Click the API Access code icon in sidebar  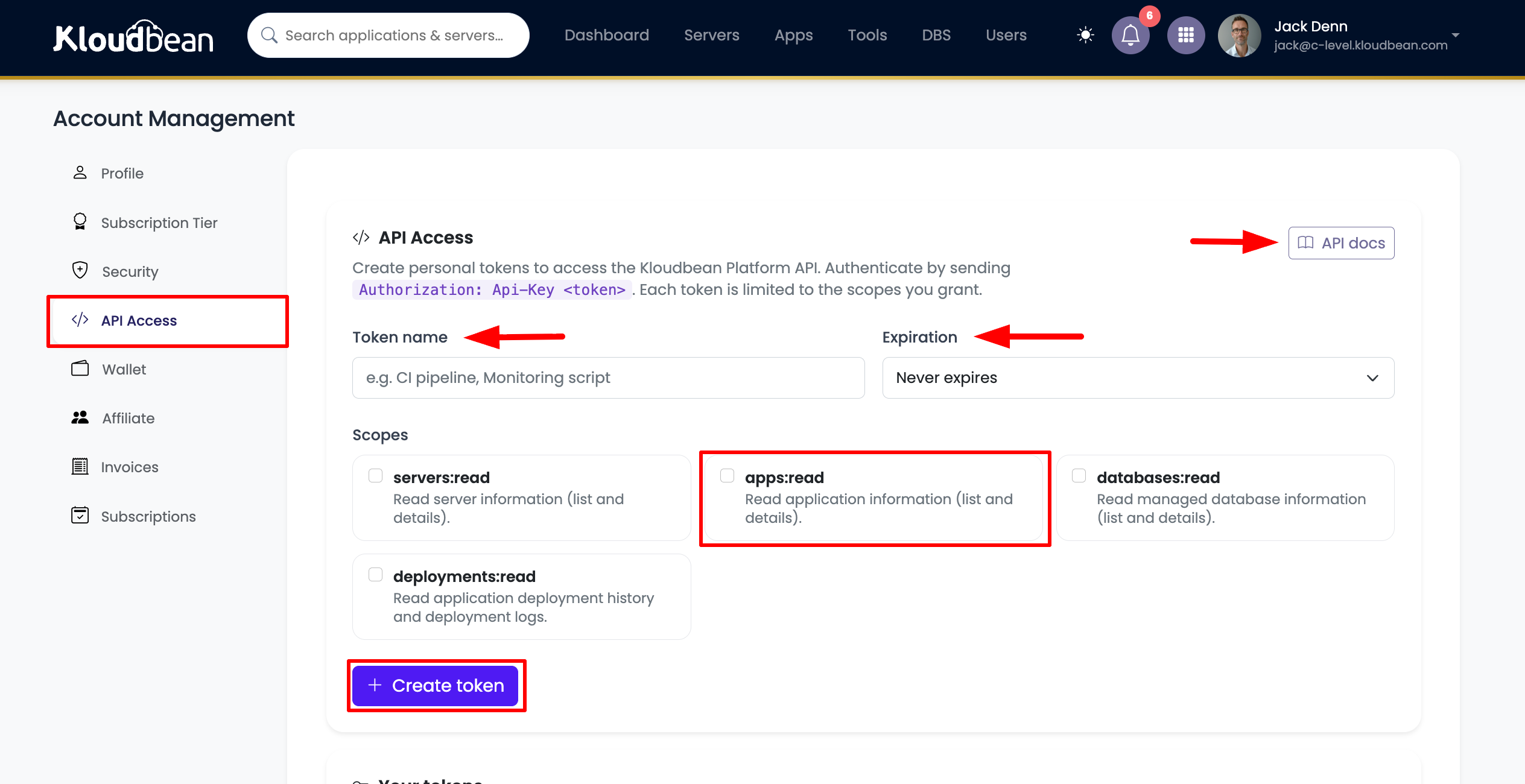80,320
